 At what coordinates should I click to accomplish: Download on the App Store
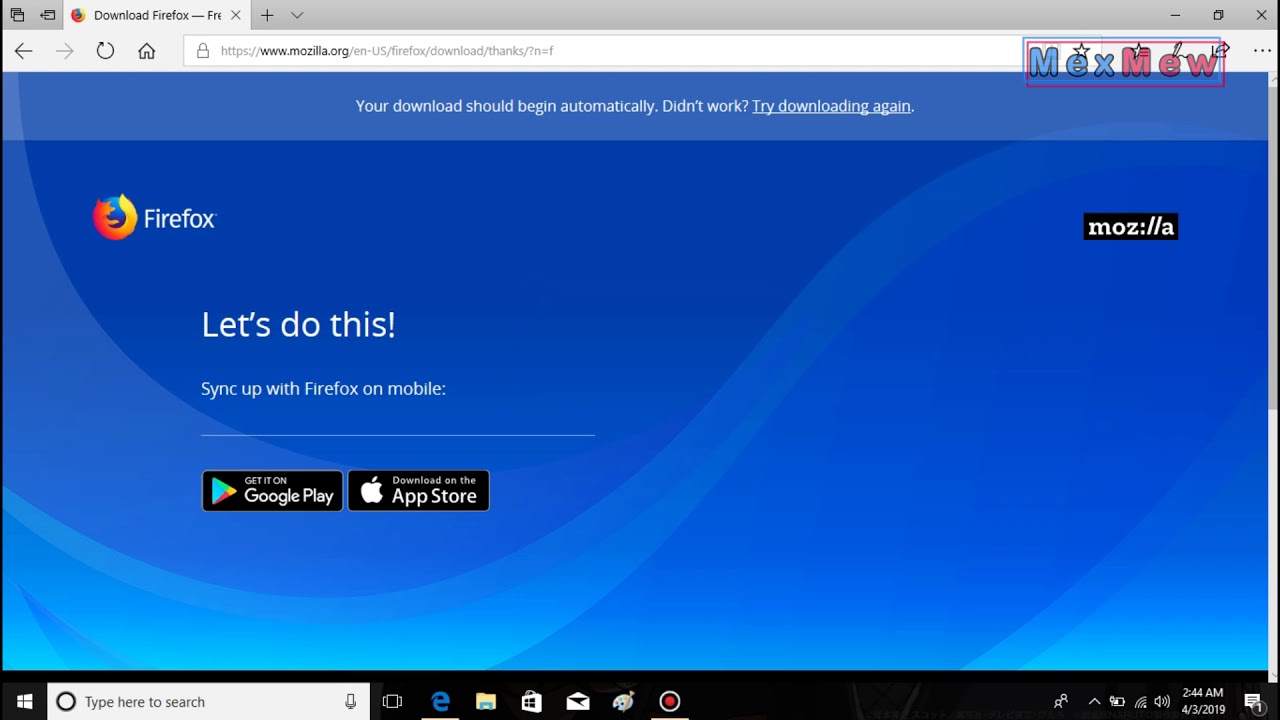pos(418,491)
